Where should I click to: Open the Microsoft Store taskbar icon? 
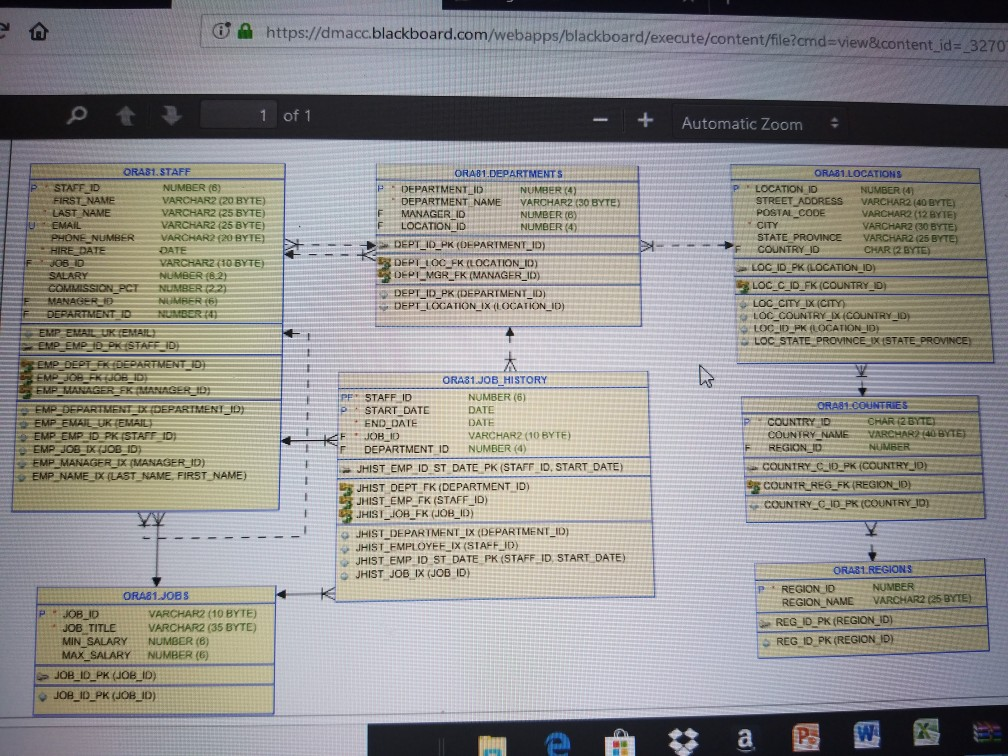(620, 743)
